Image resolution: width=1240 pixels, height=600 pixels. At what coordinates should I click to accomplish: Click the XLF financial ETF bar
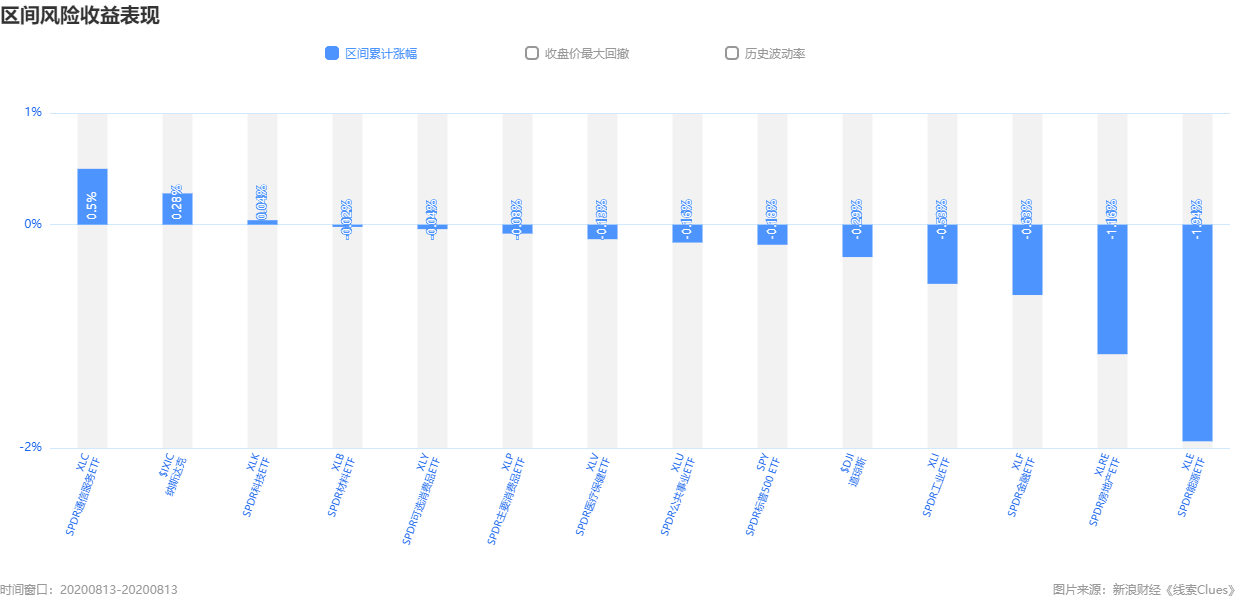(1027, 259)
